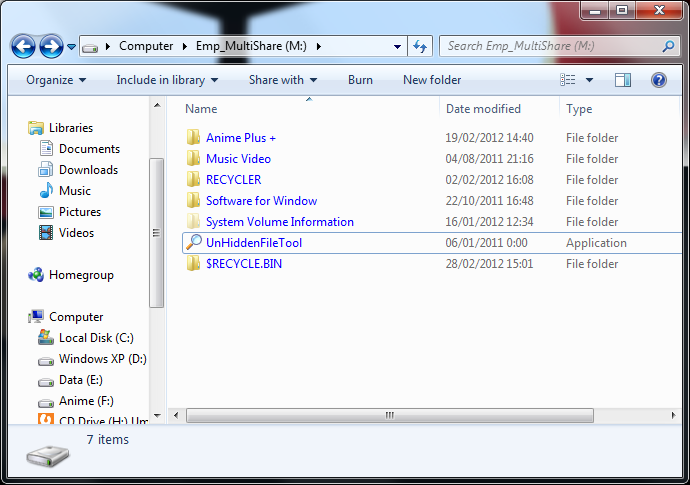The width and height of the screenshot is (690, 485).
Task: Open Pictures library
Action: coord(80,212)
